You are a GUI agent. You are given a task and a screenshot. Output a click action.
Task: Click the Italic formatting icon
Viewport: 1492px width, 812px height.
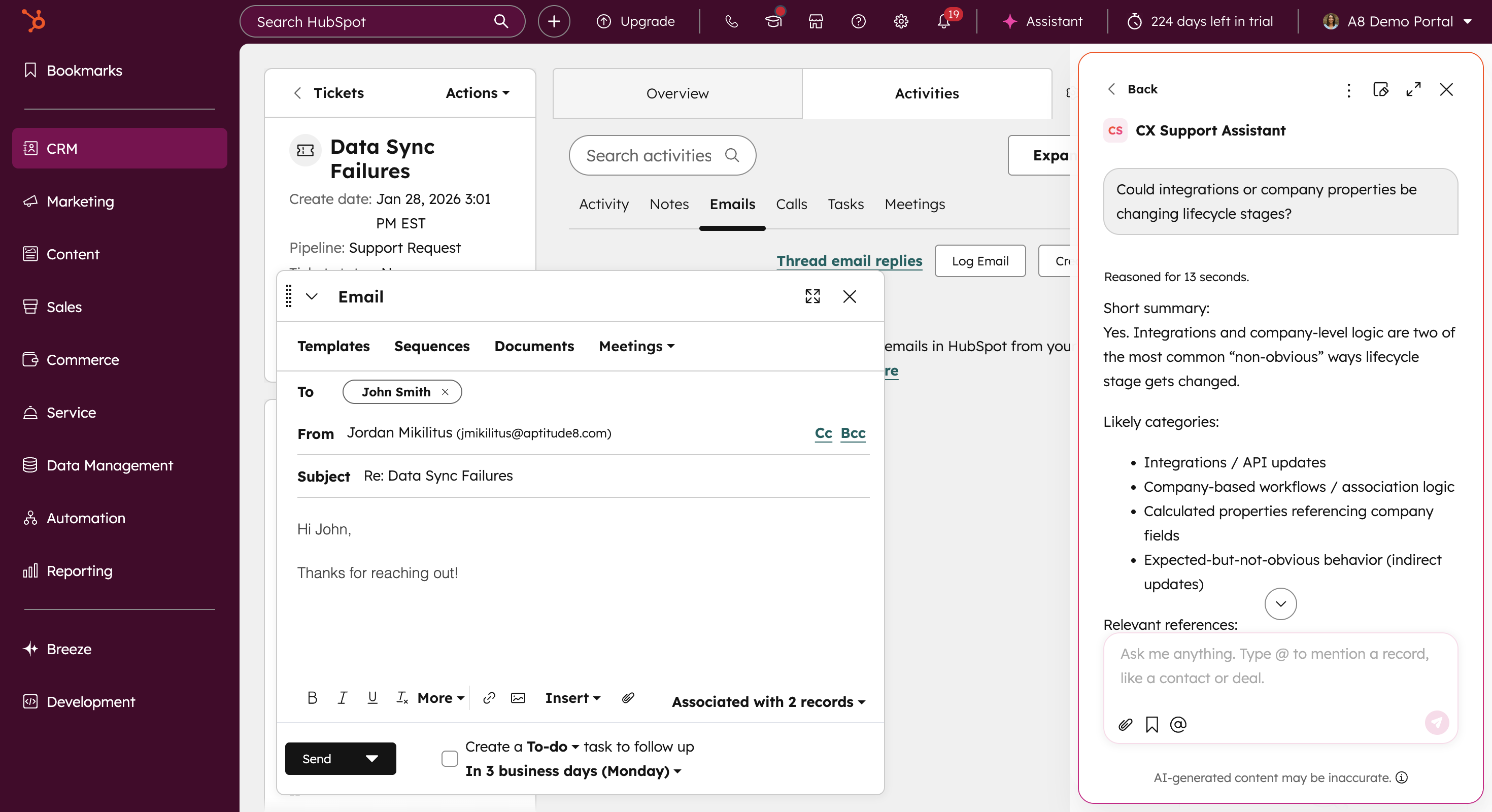pyautogui.click(x=343, y=698)
